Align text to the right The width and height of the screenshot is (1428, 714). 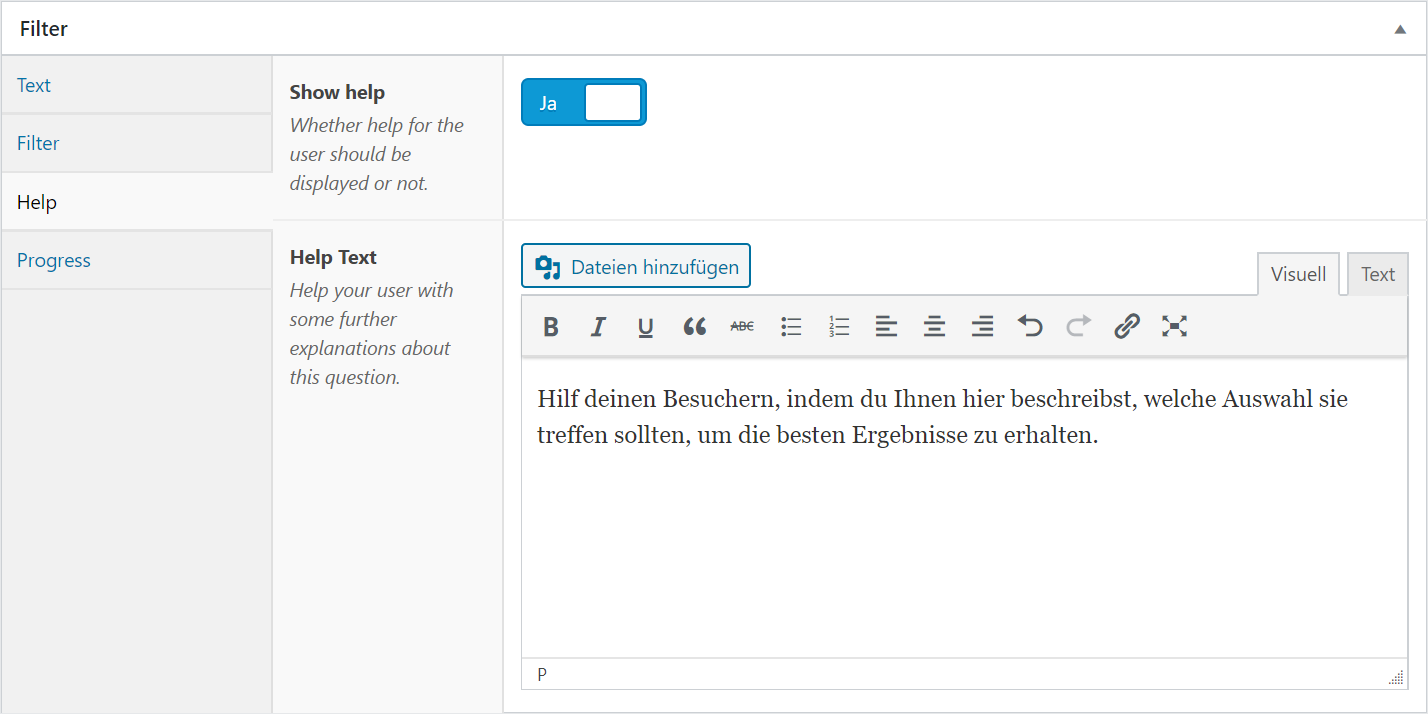pos(983,326)
